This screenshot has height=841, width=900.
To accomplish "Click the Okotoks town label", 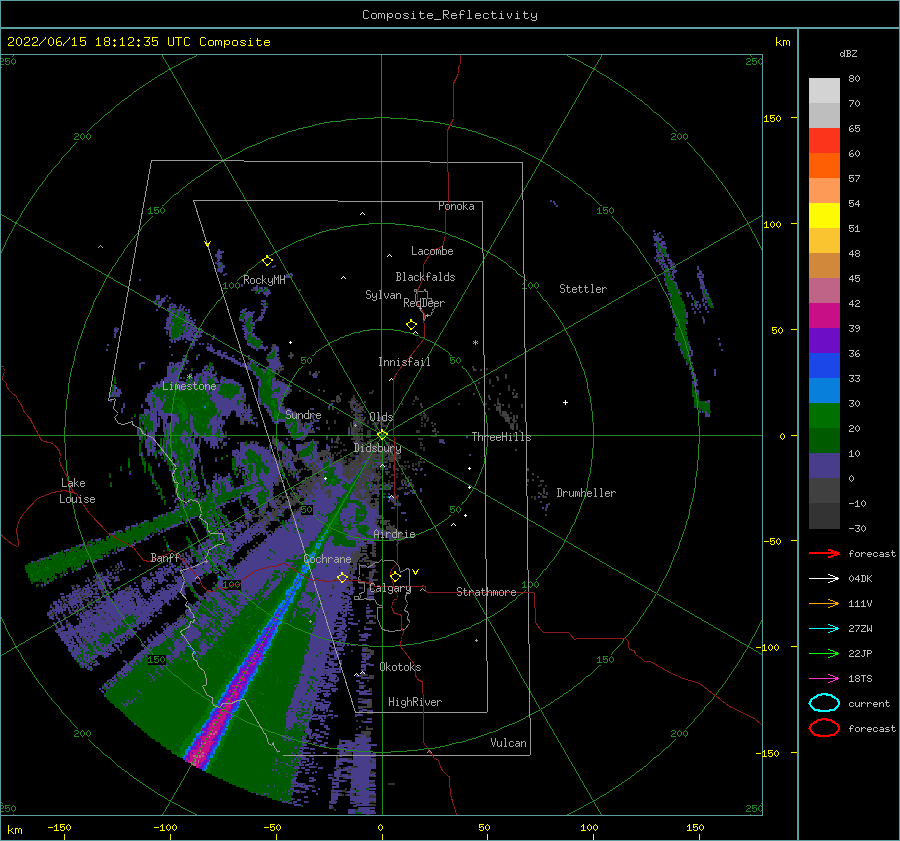I will point(400,667).
